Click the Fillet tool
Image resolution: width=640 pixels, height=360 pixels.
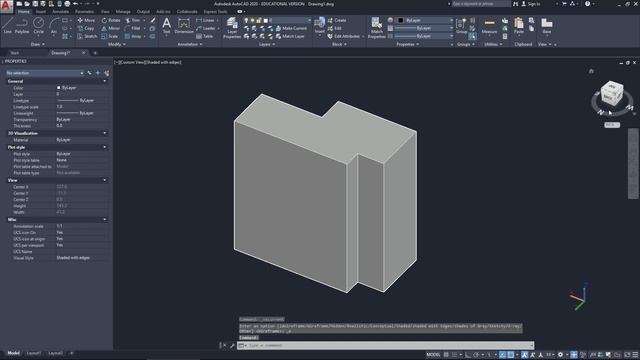133,28
